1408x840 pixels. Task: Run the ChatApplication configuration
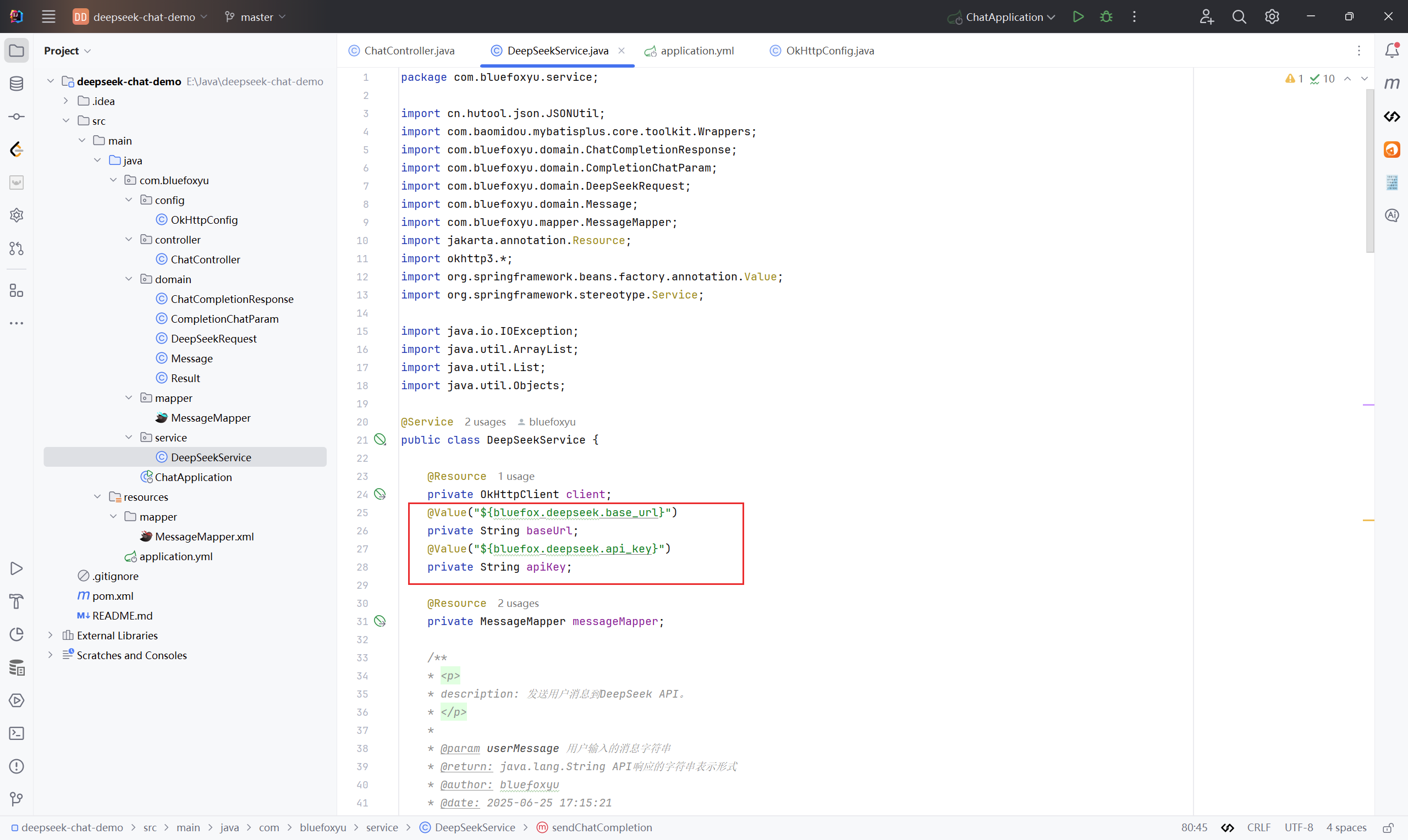(1078, 17)
